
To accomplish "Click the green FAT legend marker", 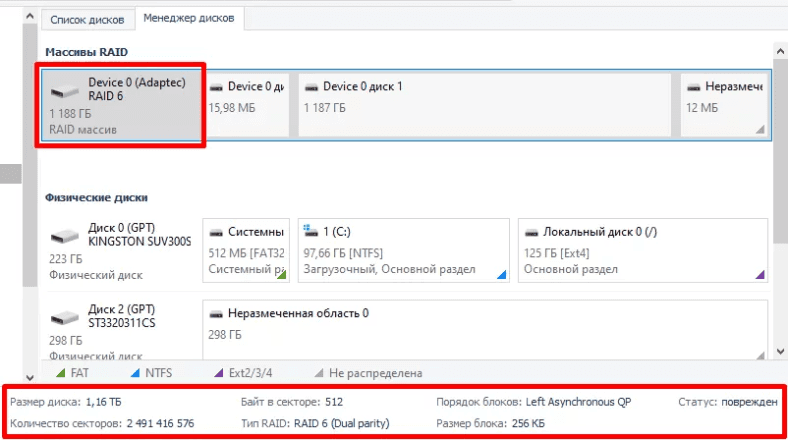I will pyautogui.click(x=61, y=373).
